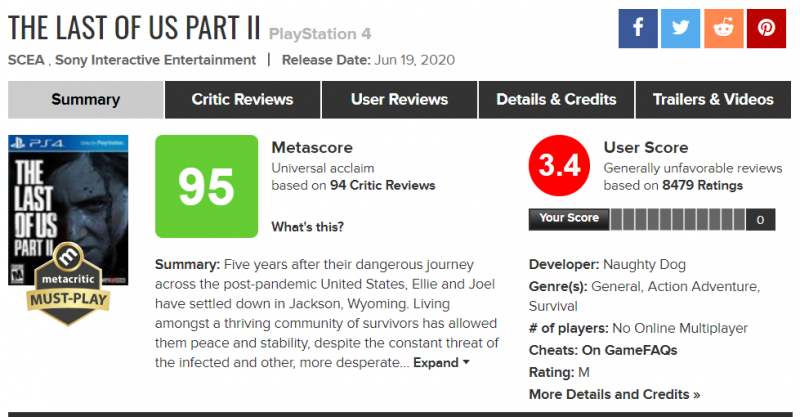Switch to the User Reviews tab
Viewport: 800px width, 417px height.
tap(399, 100)
